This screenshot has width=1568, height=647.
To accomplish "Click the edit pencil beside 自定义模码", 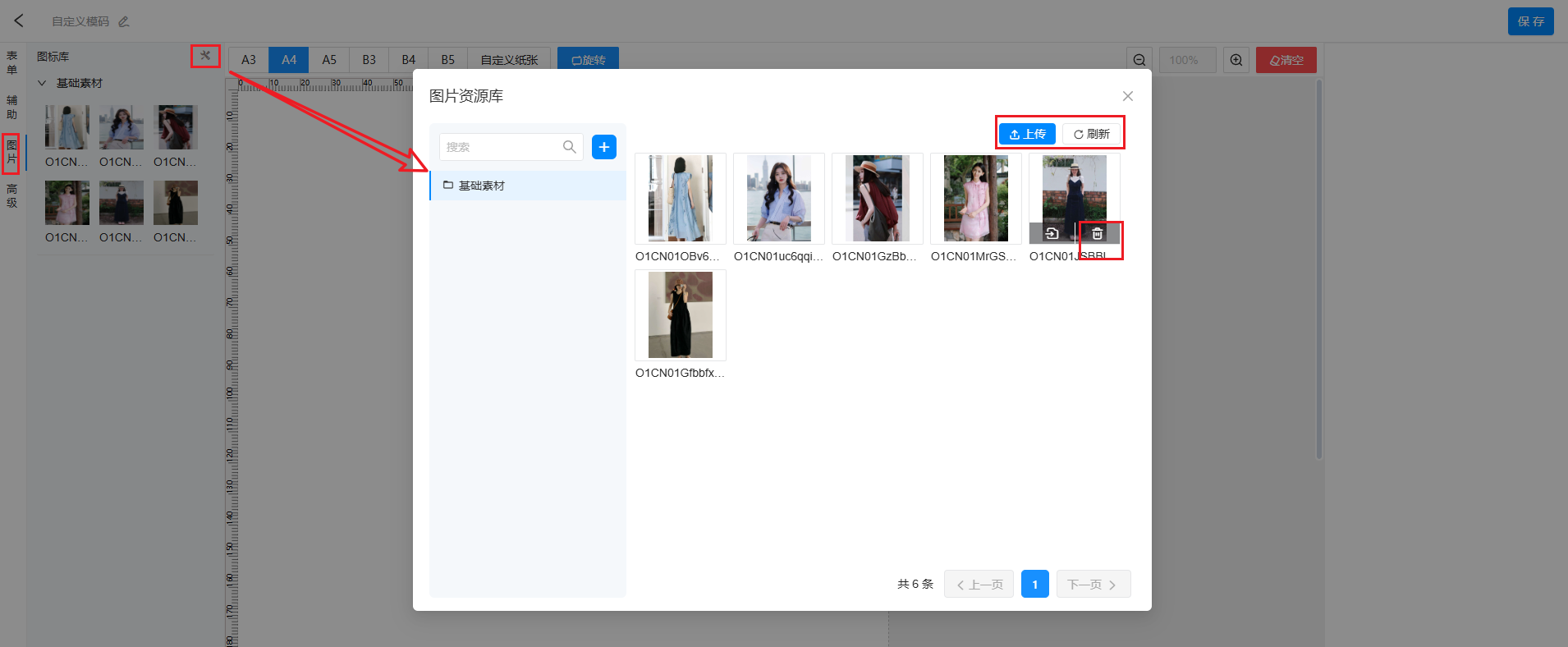I will (x=124, y=21).
